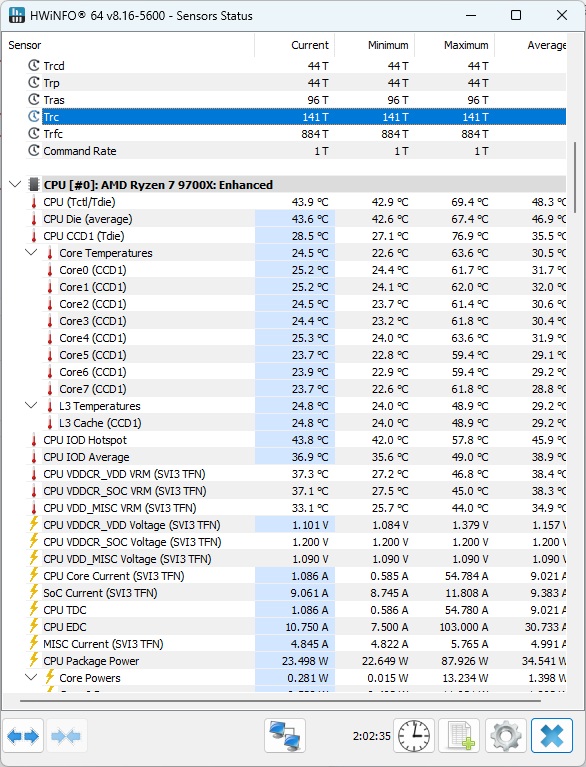
Task: Click the Average column header
Action: point(531,45)
